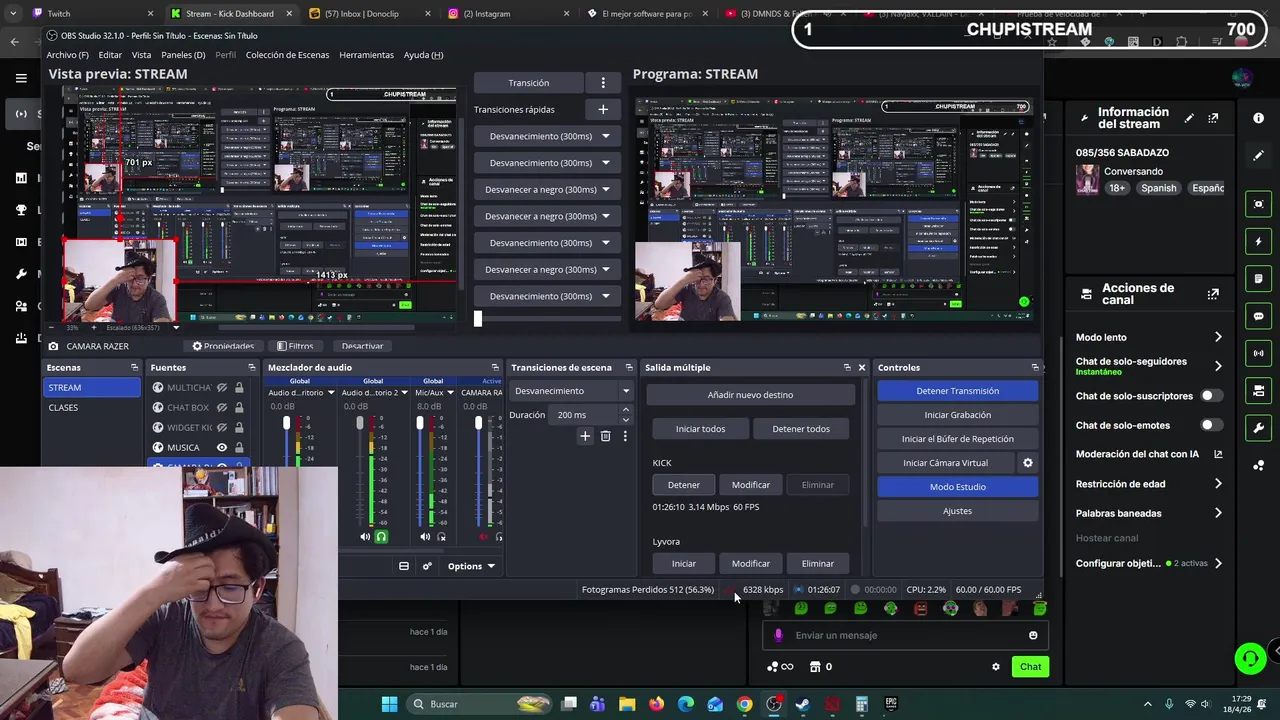Image resolution: width=1280 pixels, height=720 pixels.
Task: Open the Desvanecimiento scene transition combo box
Action: [571, 391]
